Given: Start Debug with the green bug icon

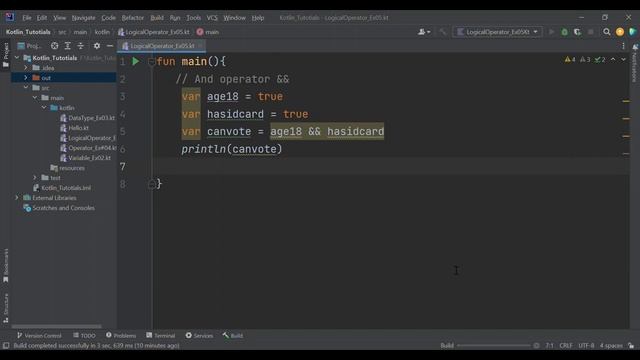Looking at the screenshot, I should coord(564,32).
